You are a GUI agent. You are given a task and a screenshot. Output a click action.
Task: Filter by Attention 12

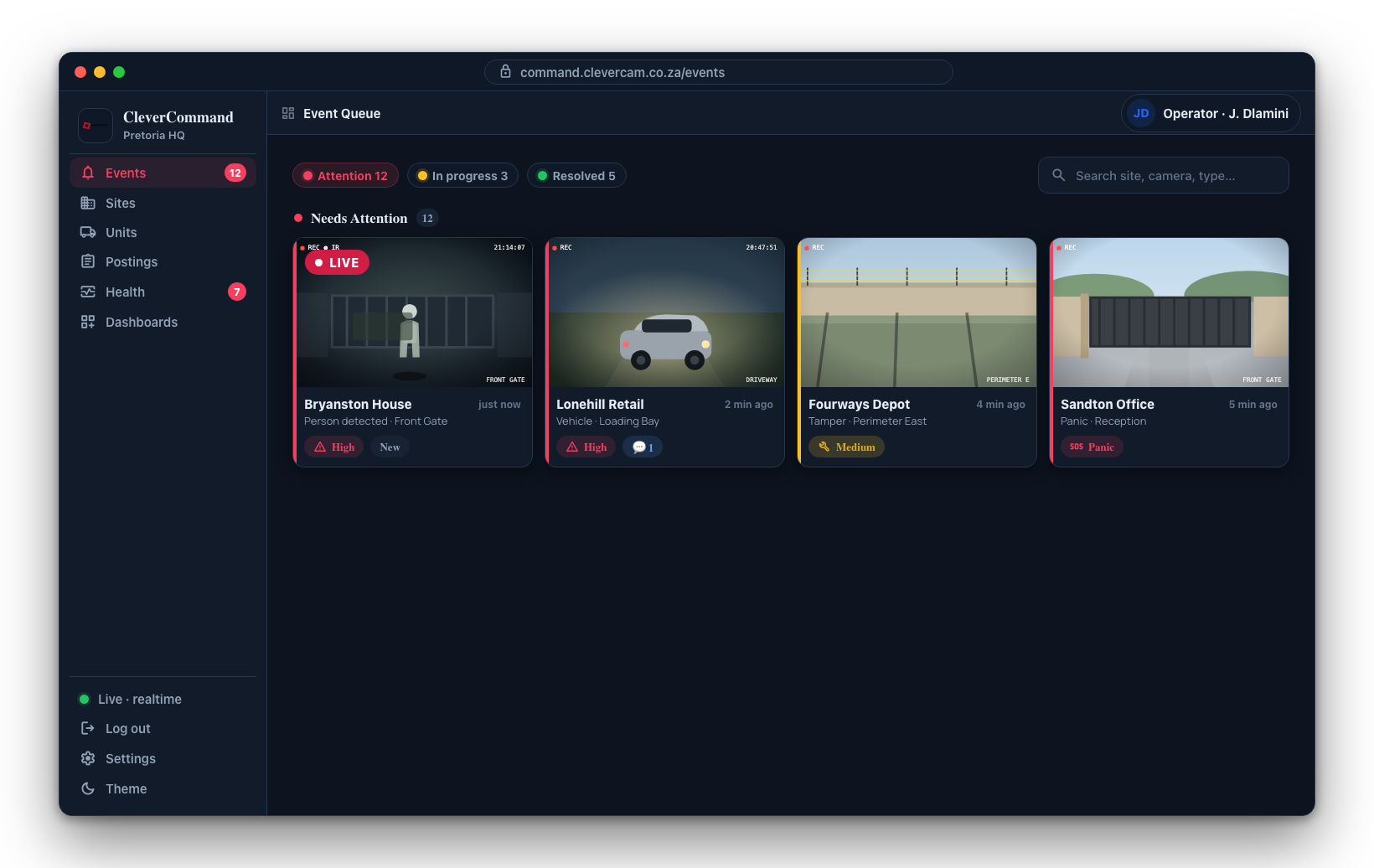point(345,175)
